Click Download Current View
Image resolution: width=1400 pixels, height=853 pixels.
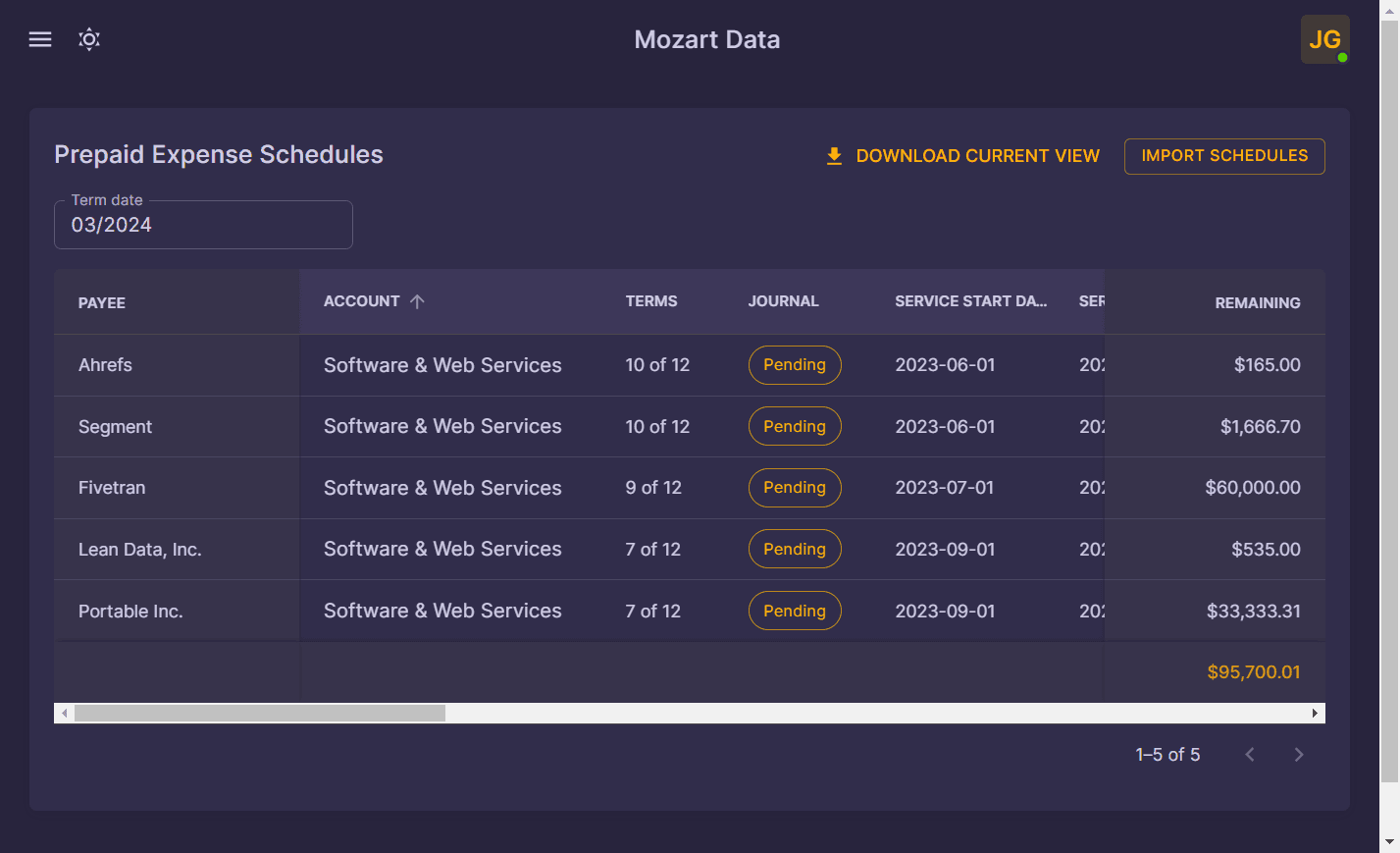977,155
